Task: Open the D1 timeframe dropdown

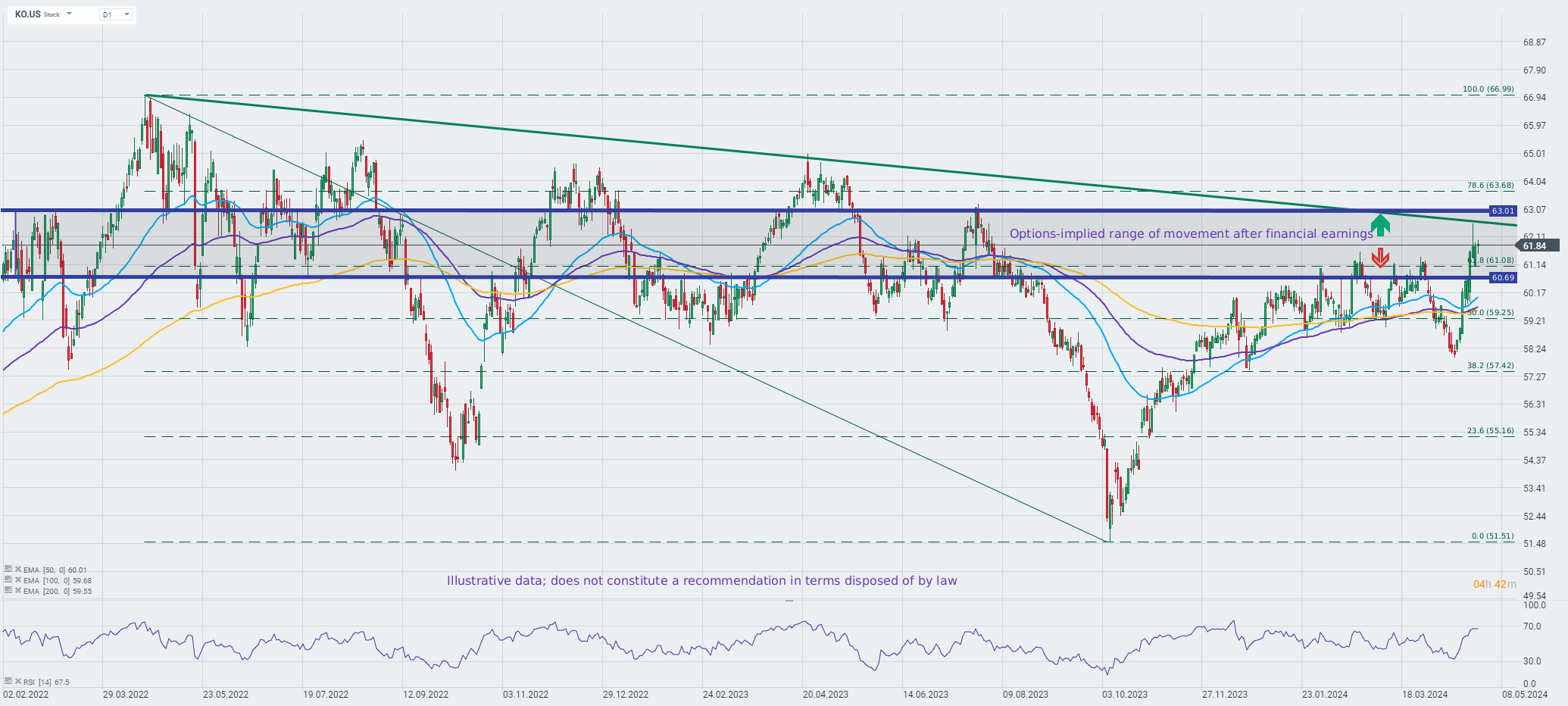Action: coord(116,14)
